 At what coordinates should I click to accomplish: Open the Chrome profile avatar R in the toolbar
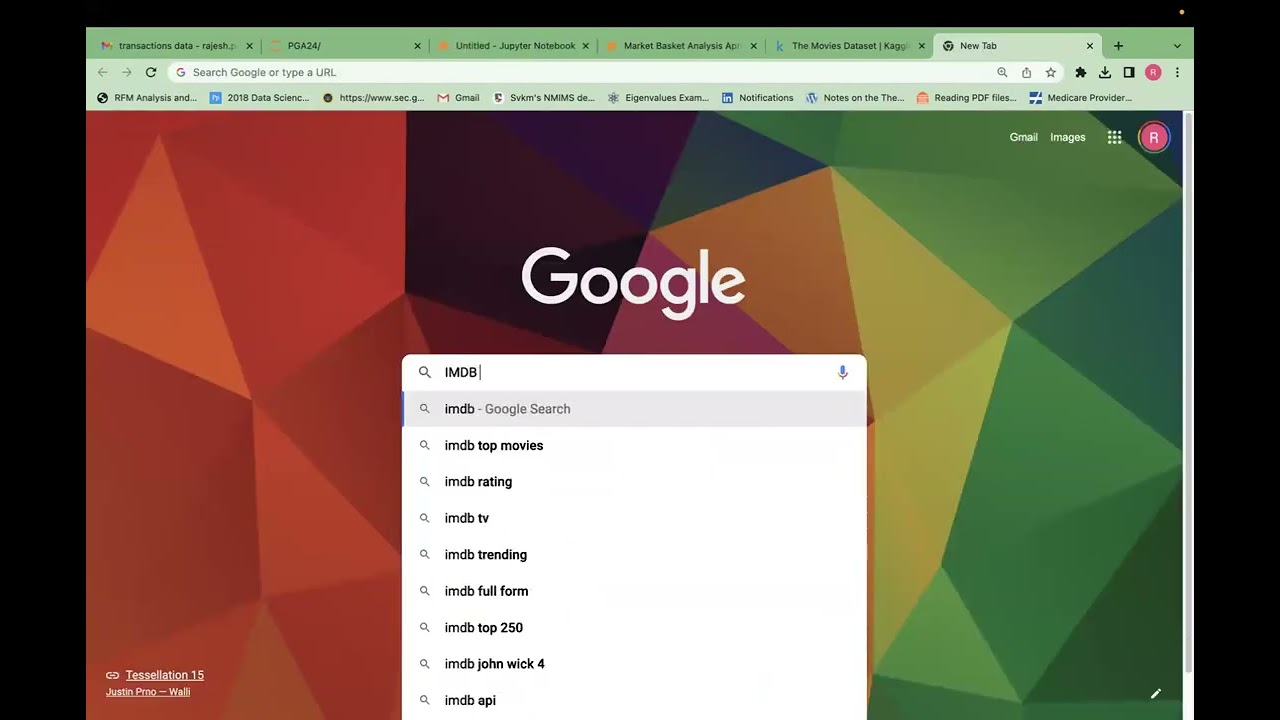pyautogui.click(x=1153, y=72)
